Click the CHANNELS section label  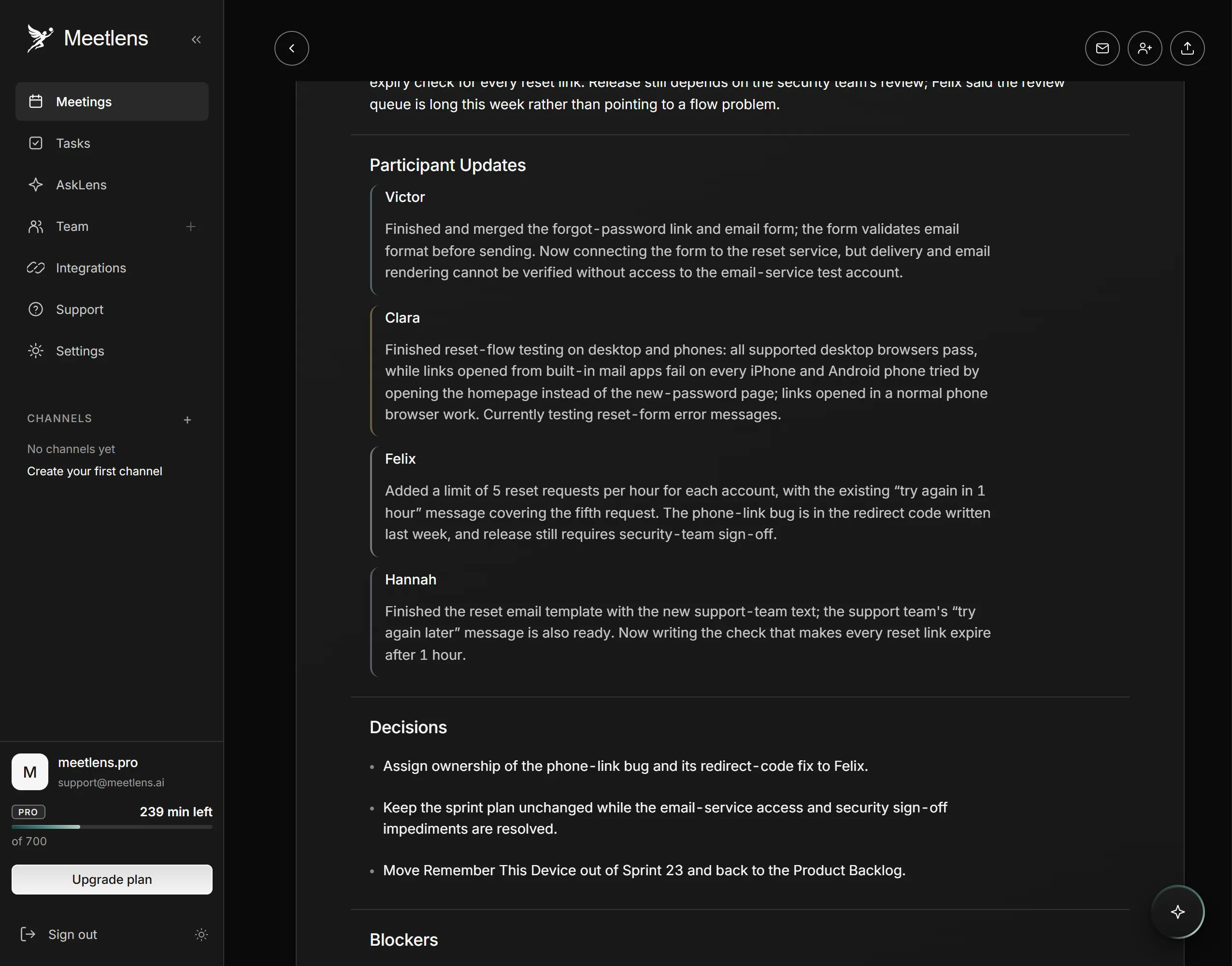(x=59, y=419)
